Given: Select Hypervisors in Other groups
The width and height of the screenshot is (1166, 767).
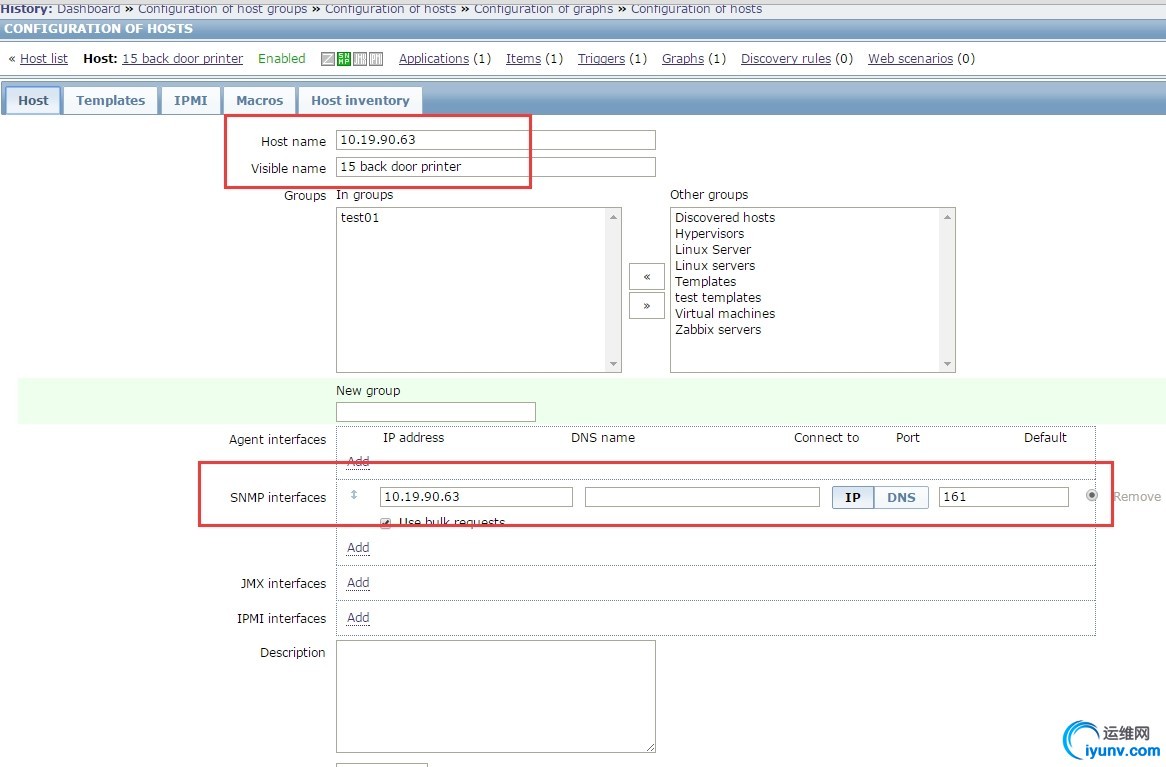Looking at the screenshot, I should [x=709, y=234].
